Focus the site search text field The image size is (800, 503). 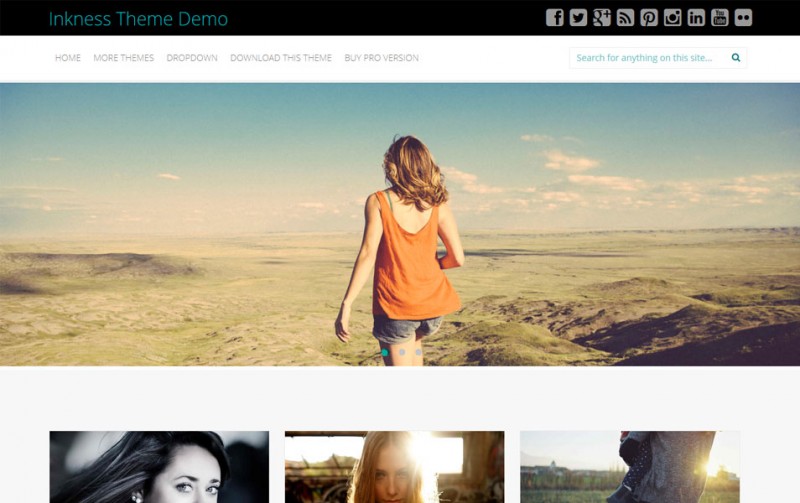[647, 58]
